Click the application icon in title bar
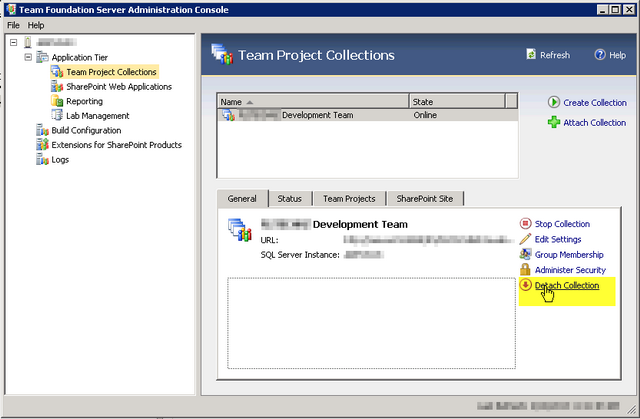This screenshot has width=640, height=419. [x=11, y=9]
